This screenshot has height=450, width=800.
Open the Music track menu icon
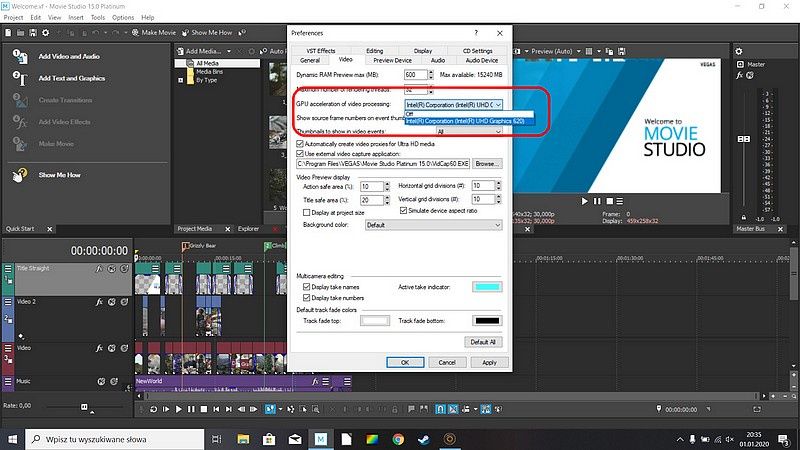tap(8, 381)
